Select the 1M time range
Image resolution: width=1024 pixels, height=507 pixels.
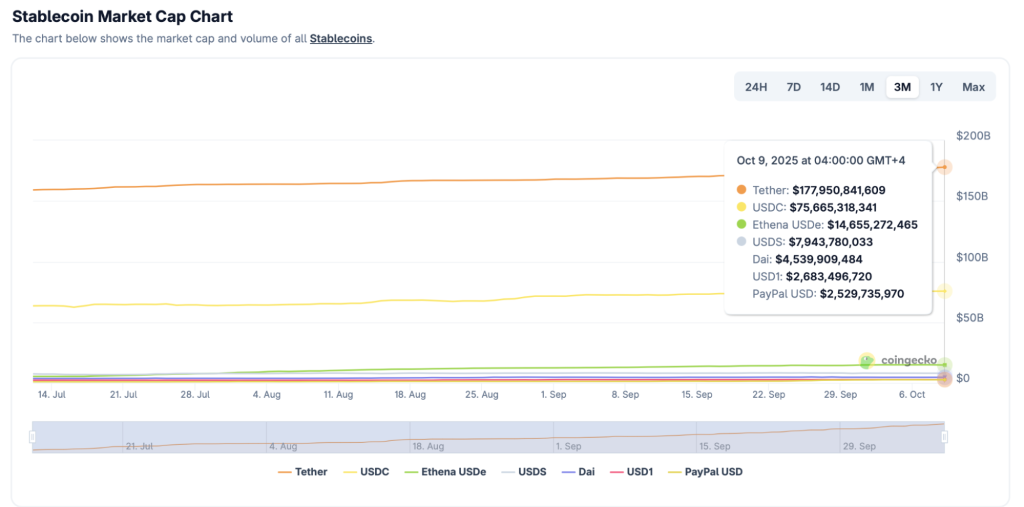click(x=867, y=87)
